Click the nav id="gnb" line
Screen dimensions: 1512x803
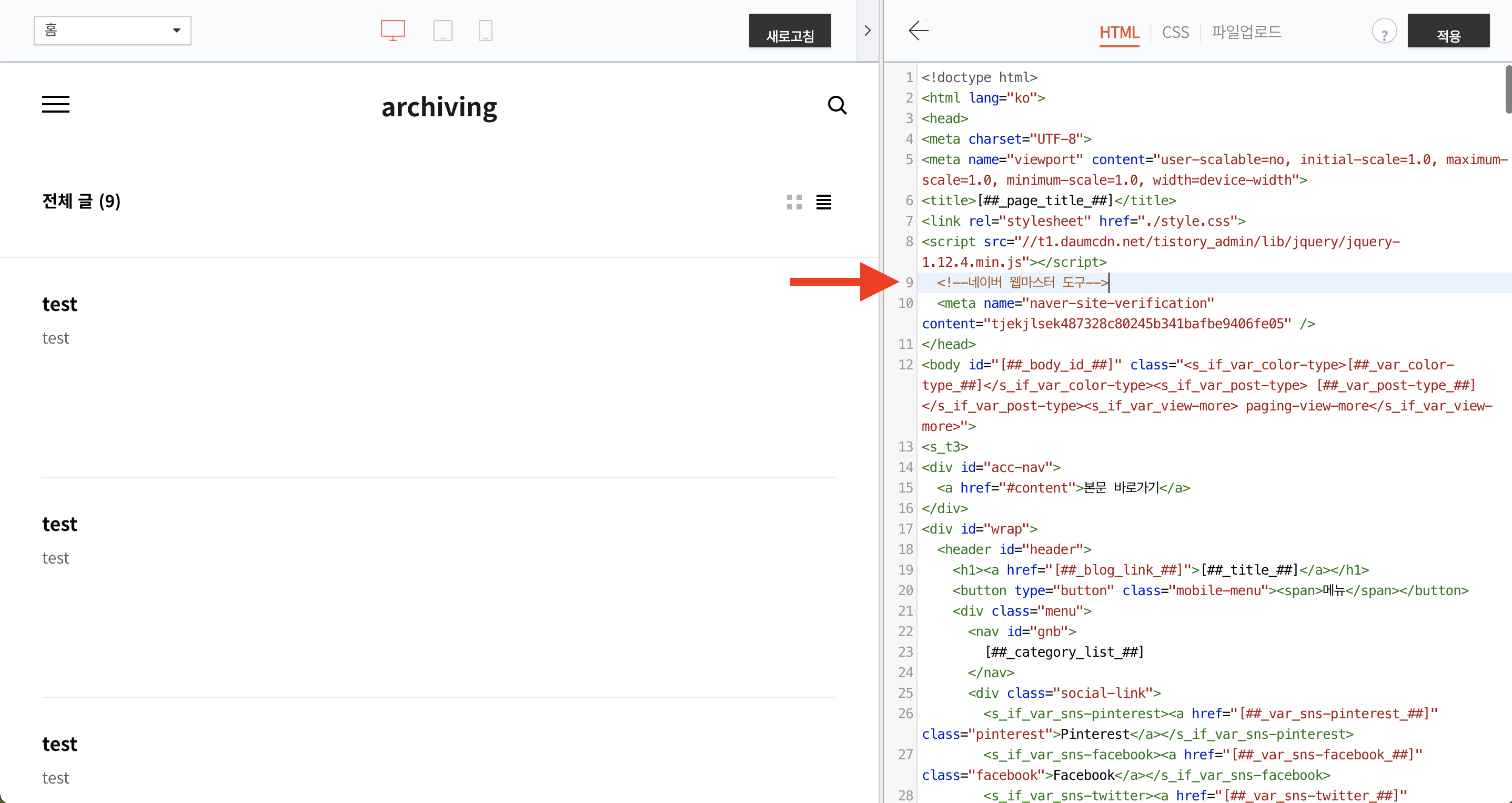(x=1021, y=631)
